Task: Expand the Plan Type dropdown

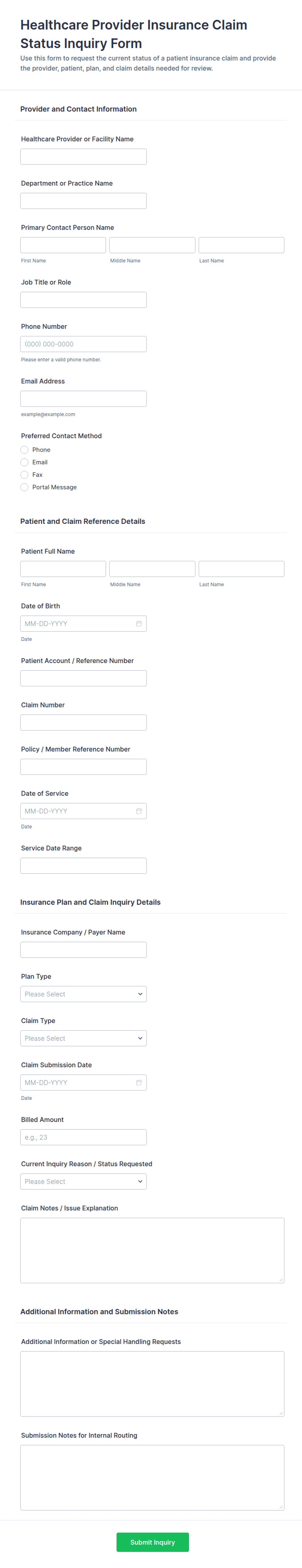Action: 83,994
